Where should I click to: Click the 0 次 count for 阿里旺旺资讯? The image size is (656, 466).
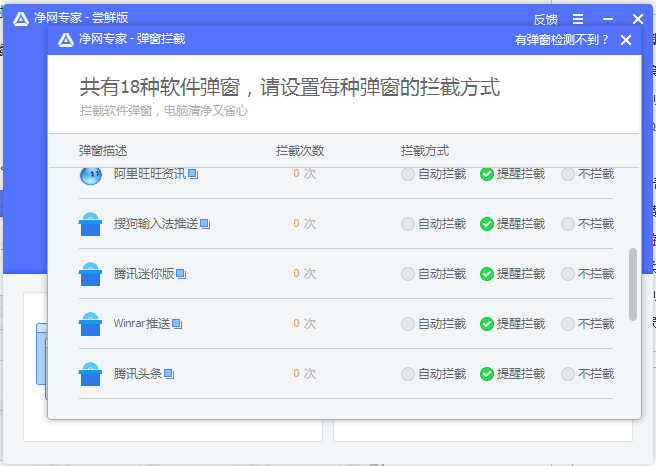tap(305, 174)
